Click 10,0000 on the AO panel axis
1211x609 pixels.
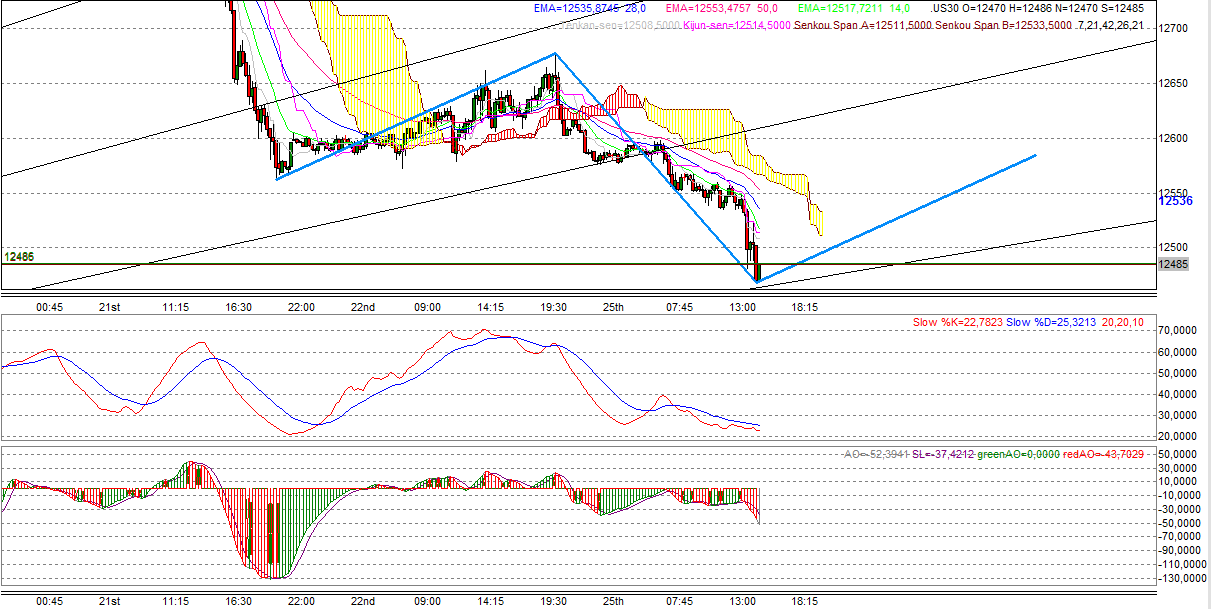tap(1178, 481)
